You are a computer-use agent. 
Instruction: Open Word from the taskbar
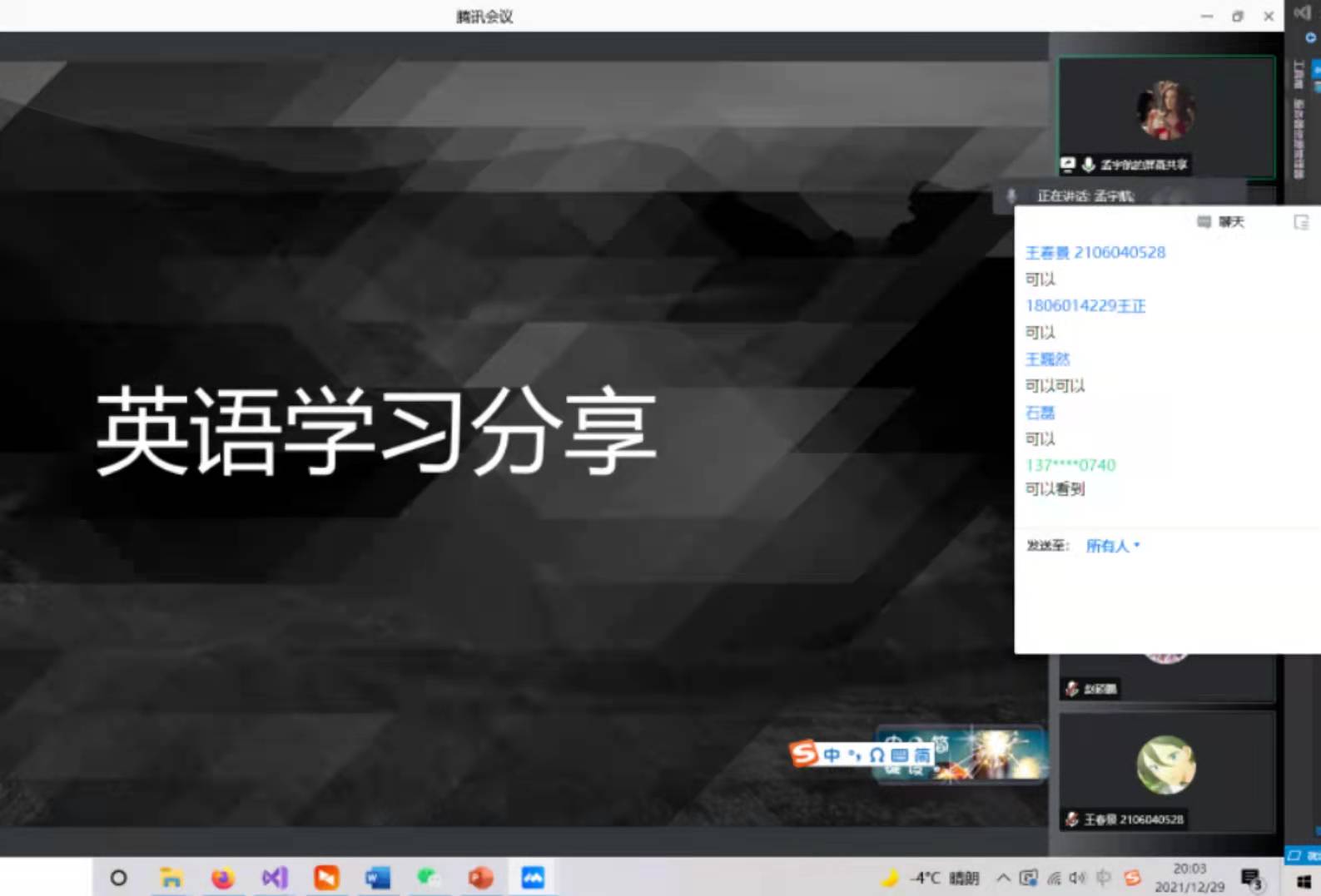[377, 878]
